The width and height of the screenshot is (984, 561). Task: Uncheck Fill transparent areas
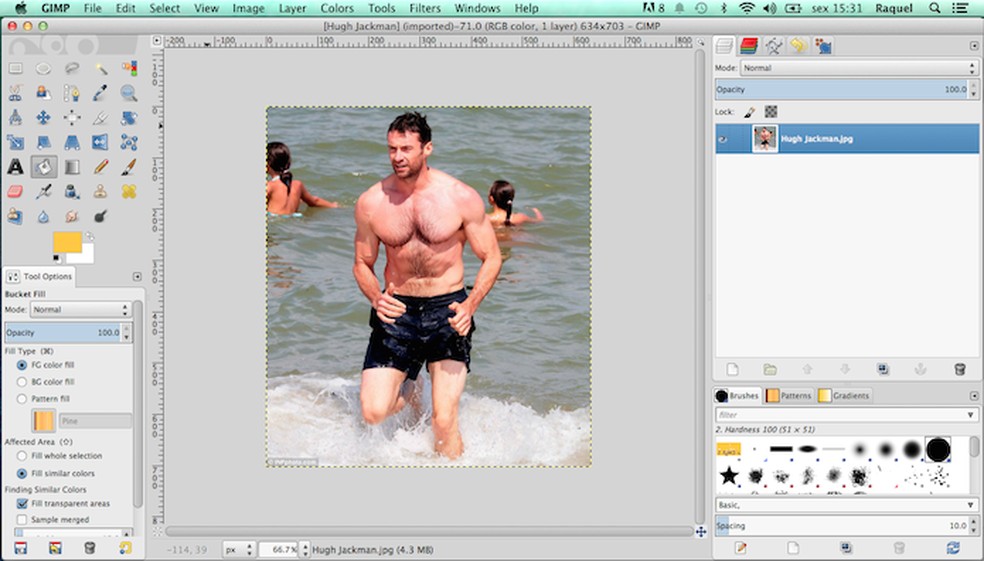tap(22, 504)
